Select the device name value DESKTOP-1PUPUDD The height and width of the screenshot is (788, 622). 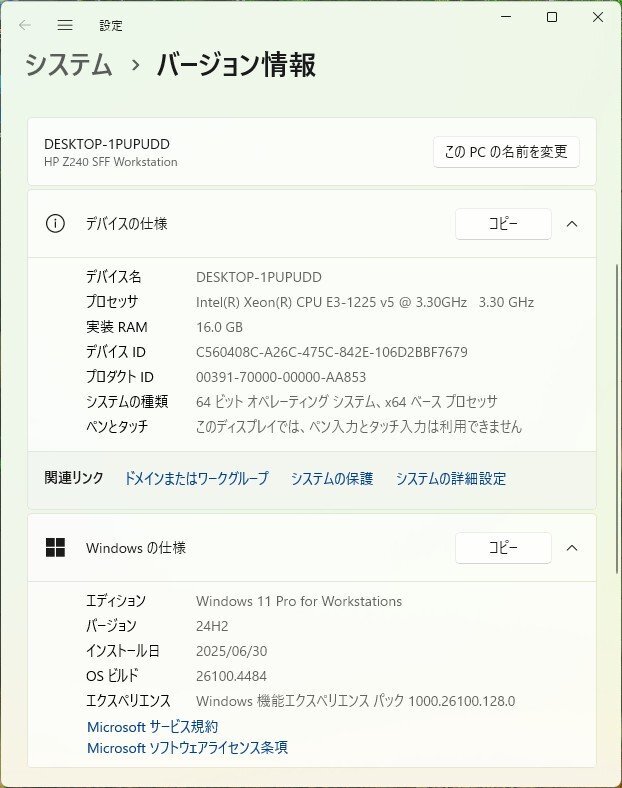pos(259,277)
